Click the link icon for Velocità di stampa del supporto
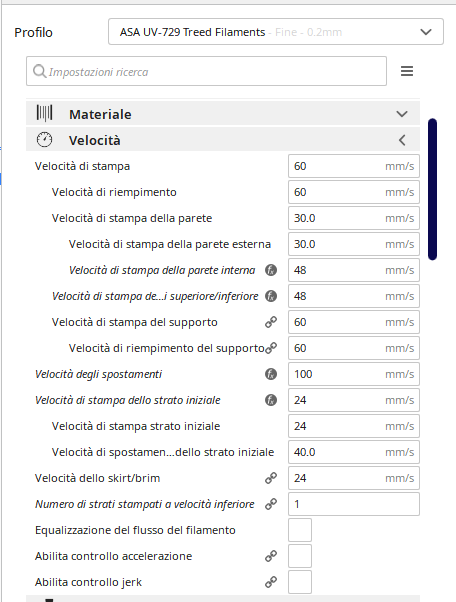Screen dimensions: 456x602 (271, 322)
